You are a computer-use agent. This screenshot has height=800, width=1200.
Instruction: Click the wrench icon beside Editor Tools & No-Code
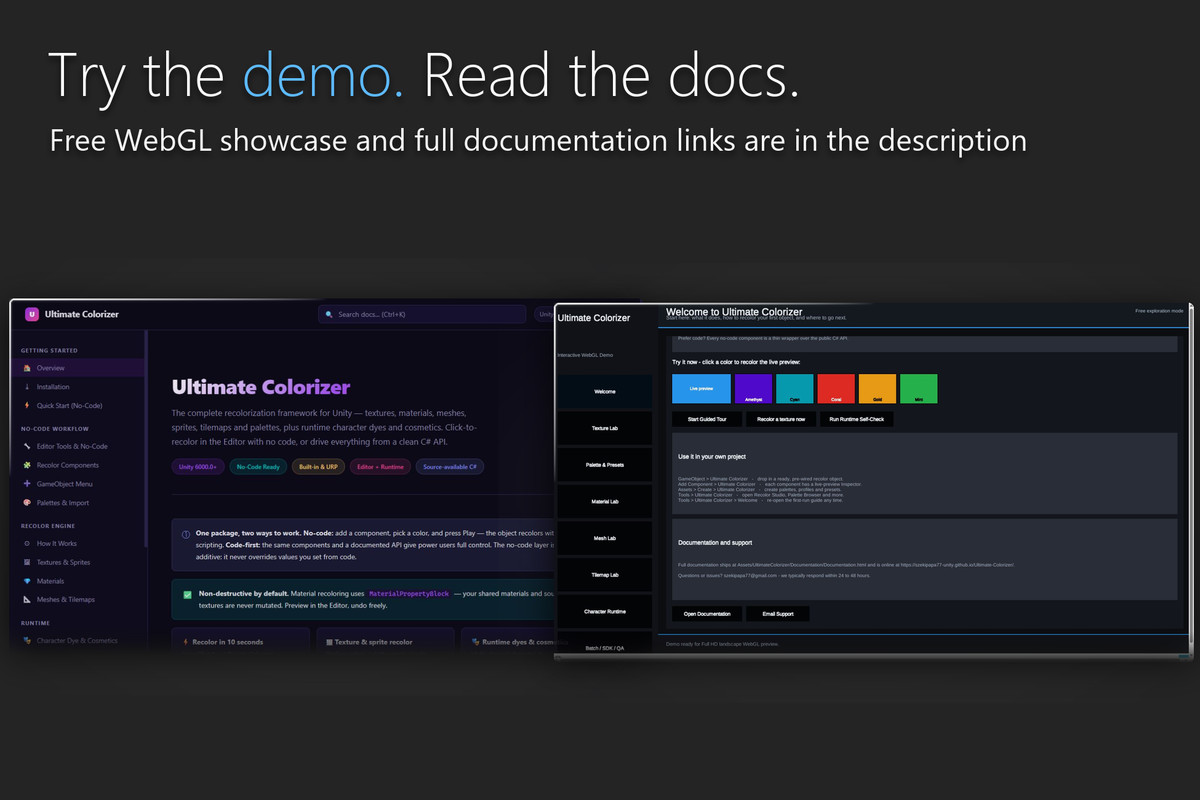pos(27,446)
